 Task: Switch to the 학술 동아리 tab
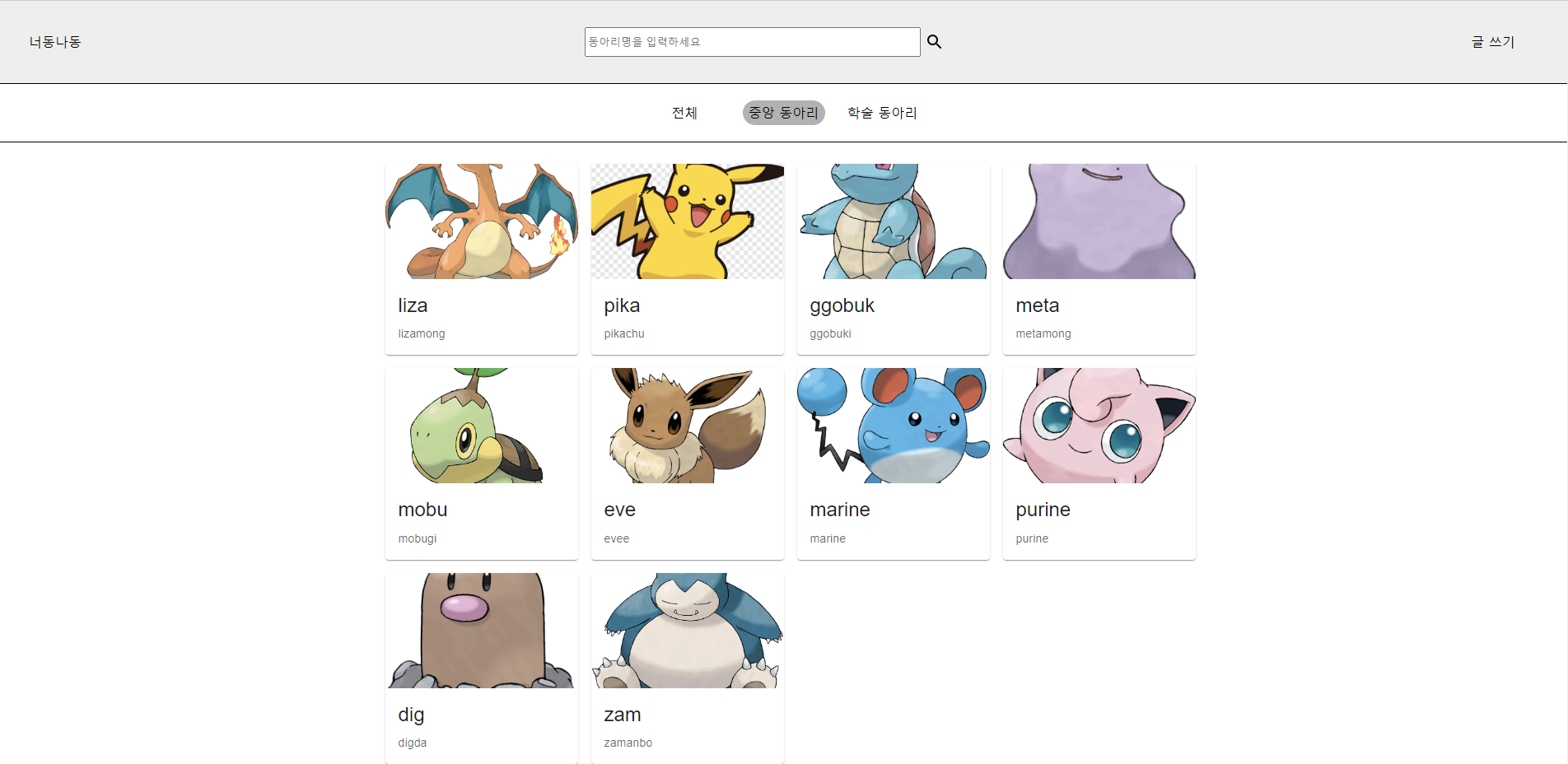882,113
